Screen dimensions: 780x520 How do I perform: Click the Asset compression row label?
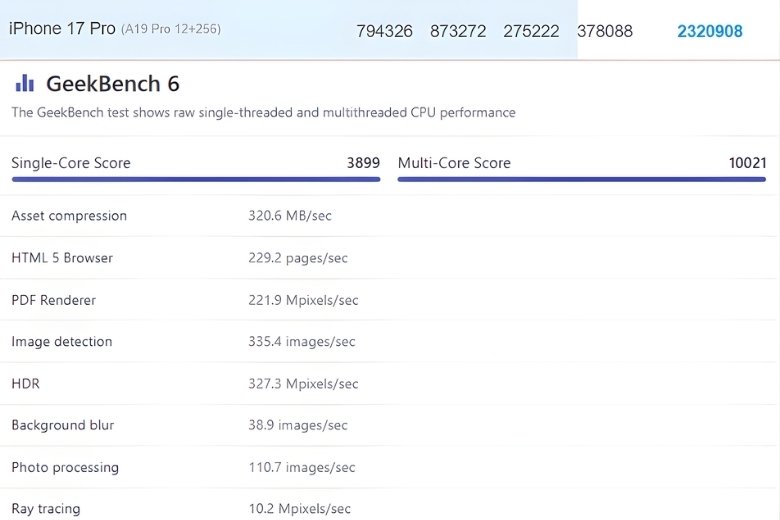(69, 215)
